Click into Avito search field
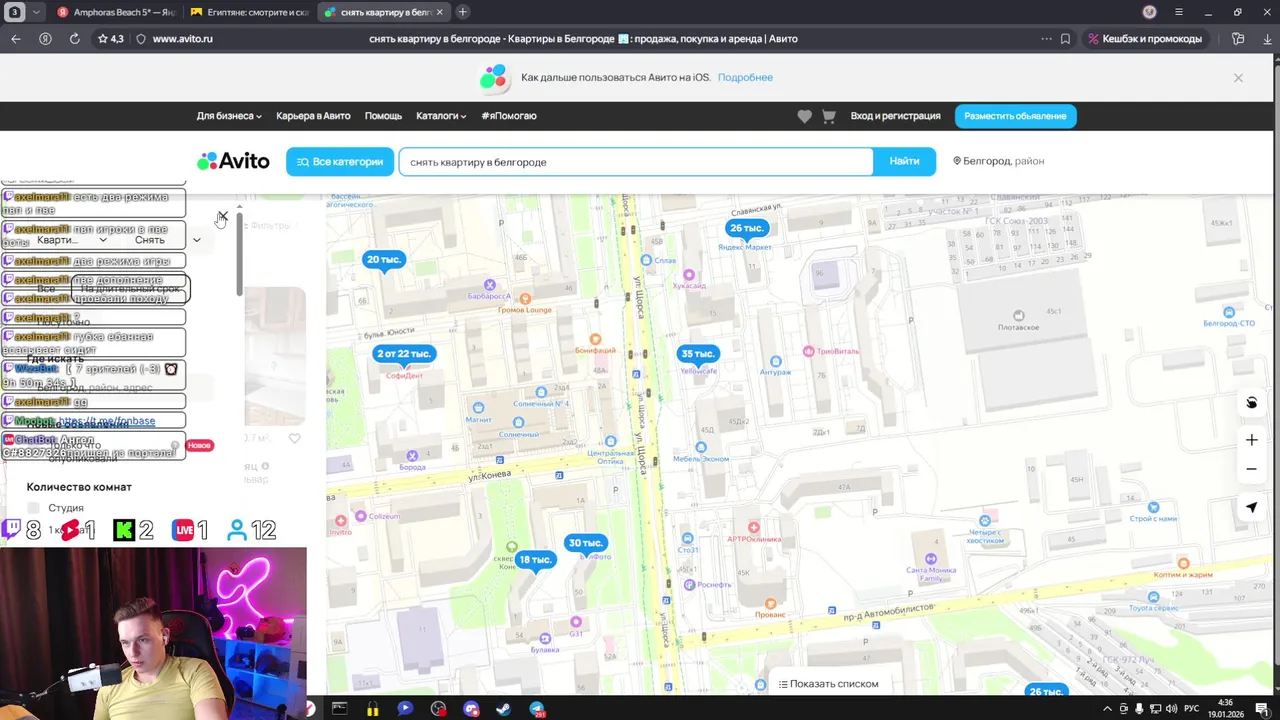 (636, 162)
